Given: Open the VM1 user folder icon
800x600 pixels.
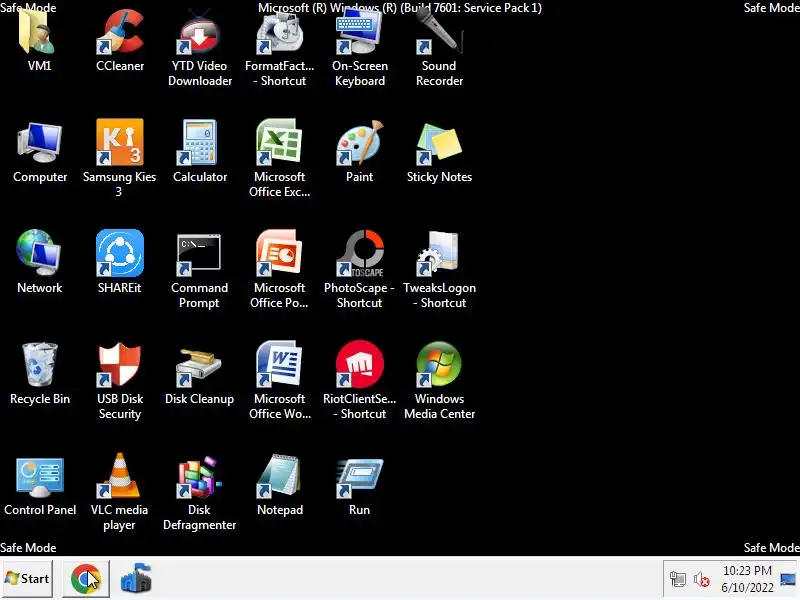Looking at the screenshot, I should [39, 32].
